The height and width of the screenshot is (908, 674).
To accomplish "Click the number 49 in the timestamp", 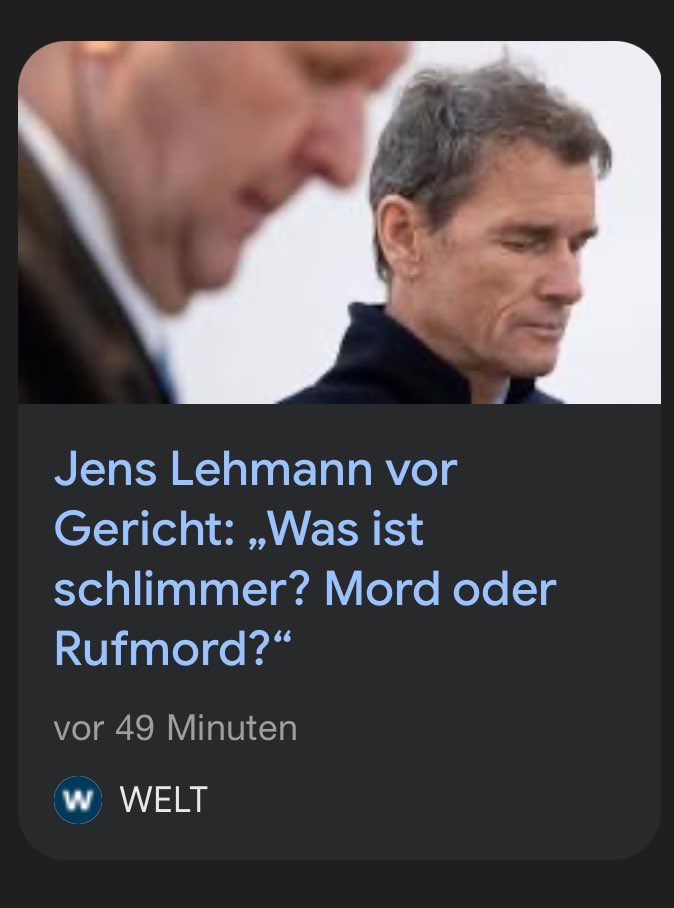I will tap(134, 728).
